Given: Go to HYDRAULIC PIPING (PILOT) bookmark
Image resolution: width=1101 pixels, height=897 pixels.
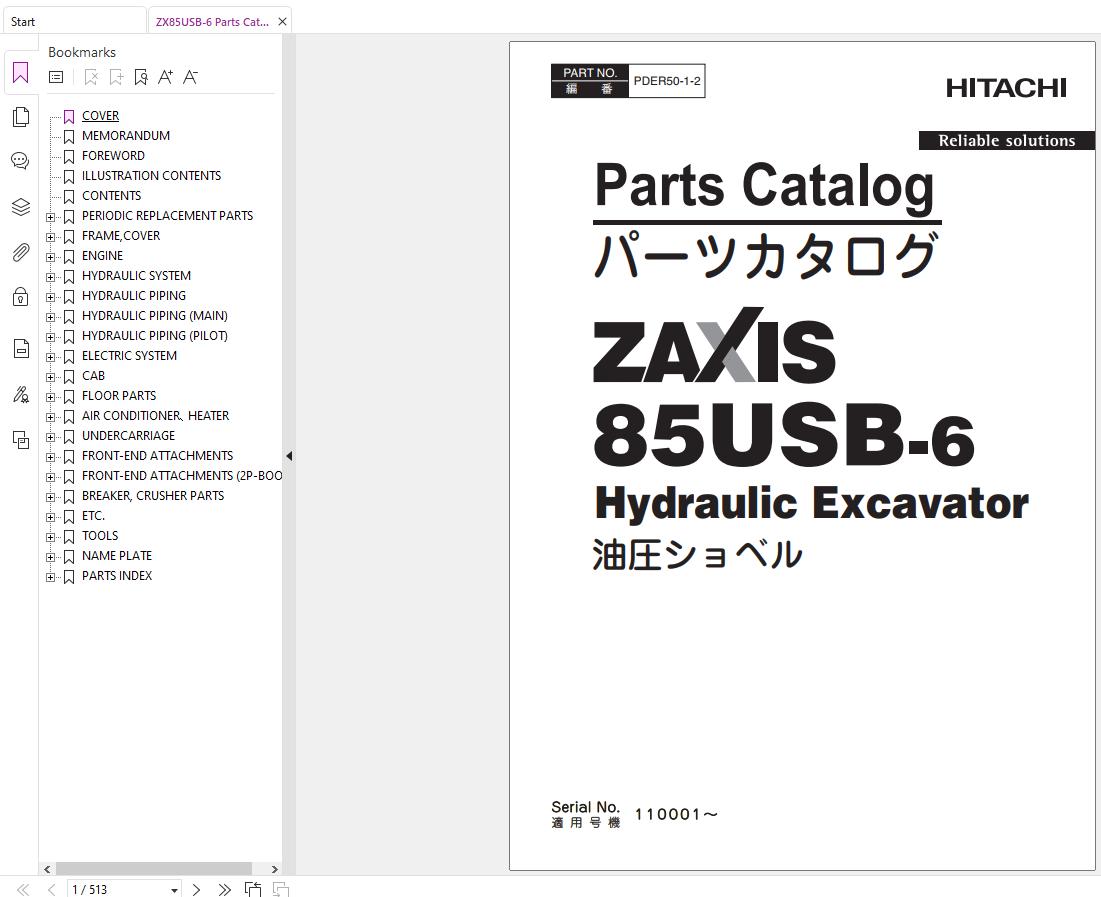Looking at the screenshot, I should [154, 336].
